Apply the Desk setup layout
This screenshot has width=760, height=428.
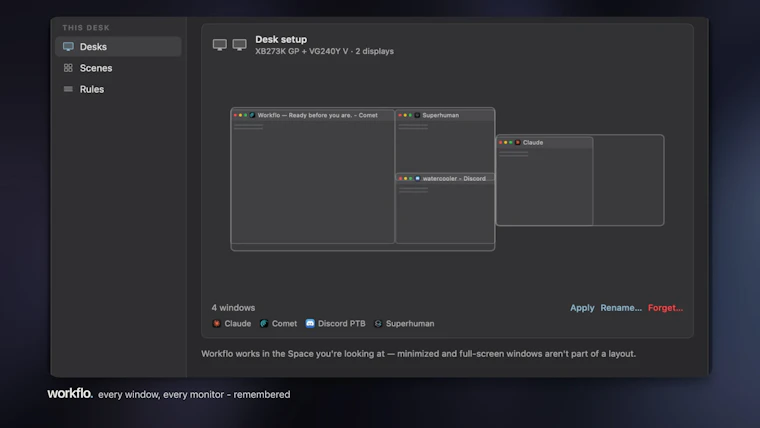(x=582, y=308)
